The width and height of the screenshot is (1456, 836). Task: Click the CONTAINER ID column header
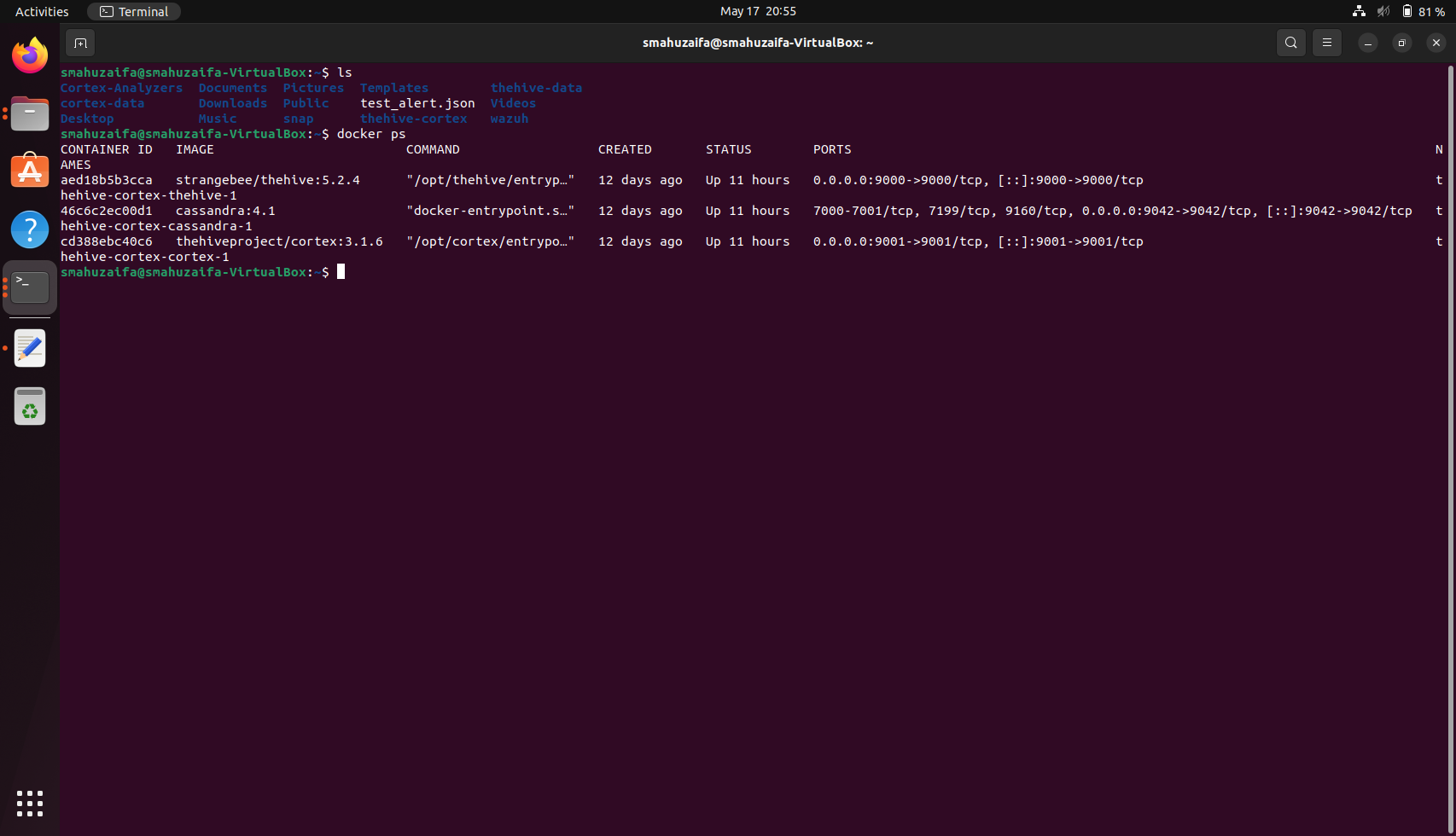tap(107, 149)
